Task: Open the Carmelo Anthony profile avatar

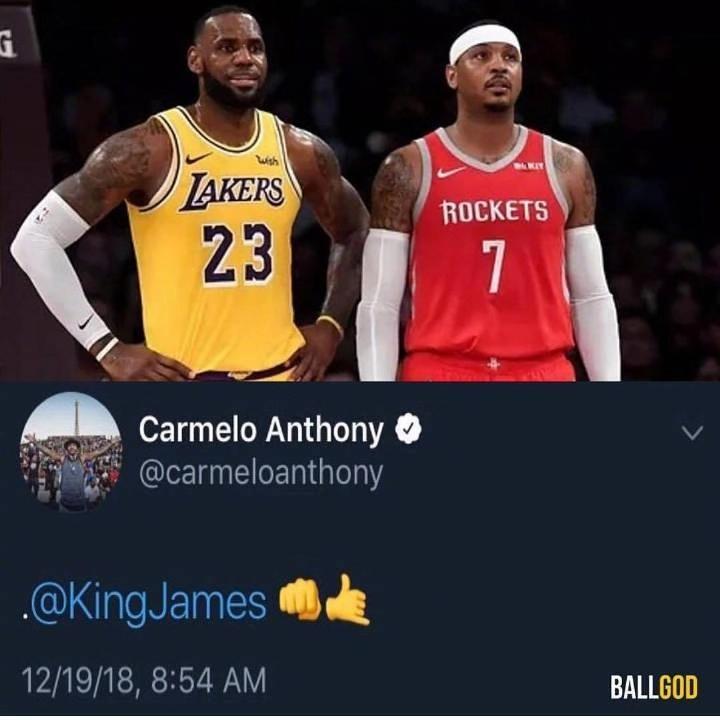Action: pyautogui.click(x=71, y=452)
